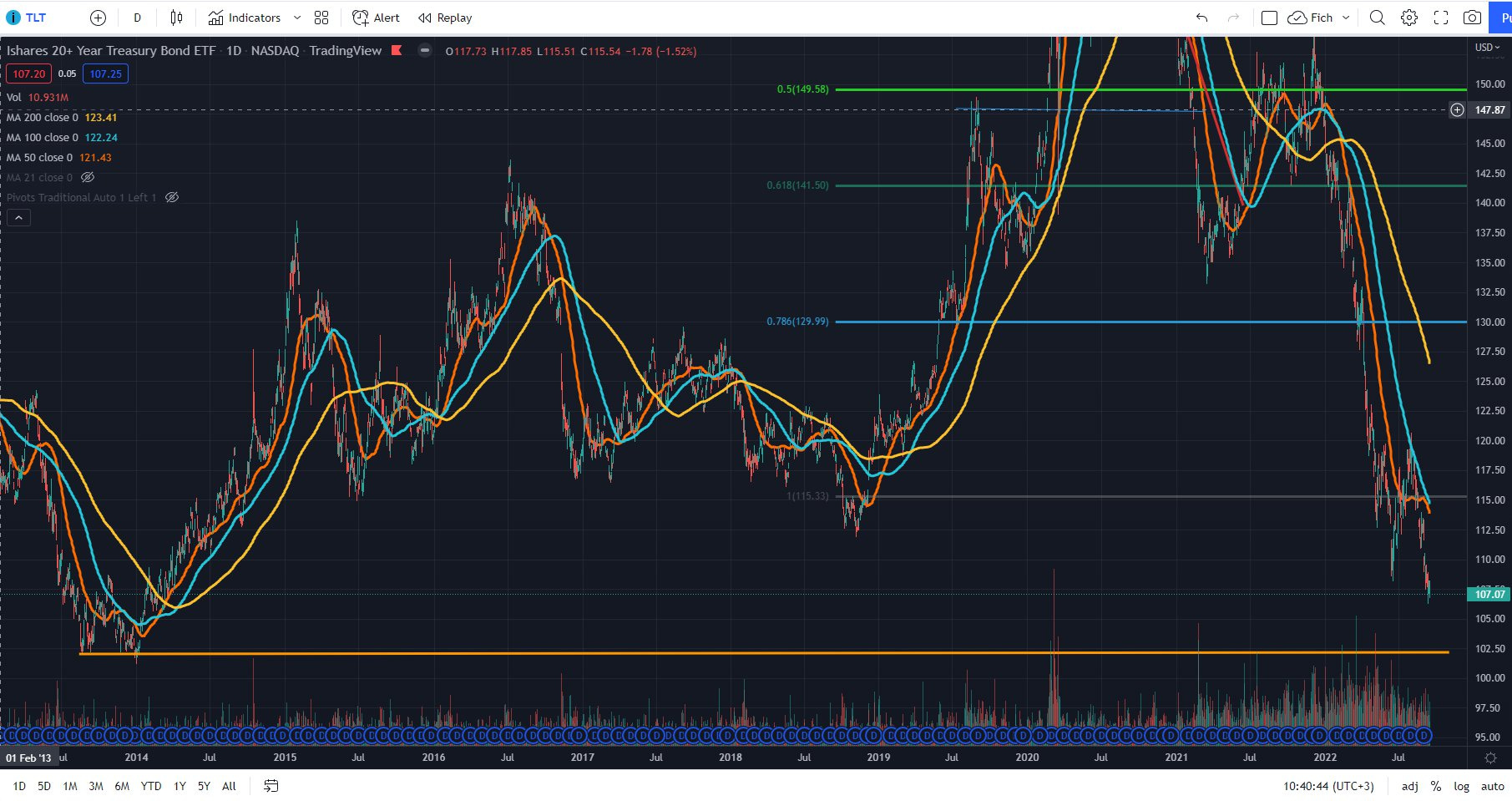Toggle adj dividend adjustment

pyautogui.click(x=1410, y=786)
